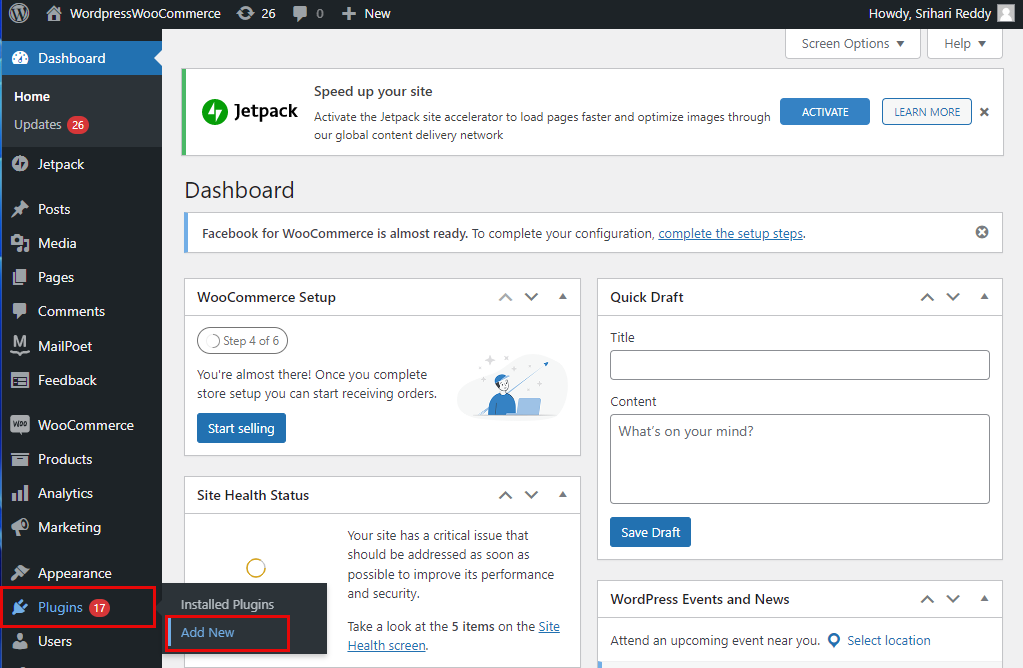Click the Jetpack ACTIVATE button

click(x=824, y=112)
